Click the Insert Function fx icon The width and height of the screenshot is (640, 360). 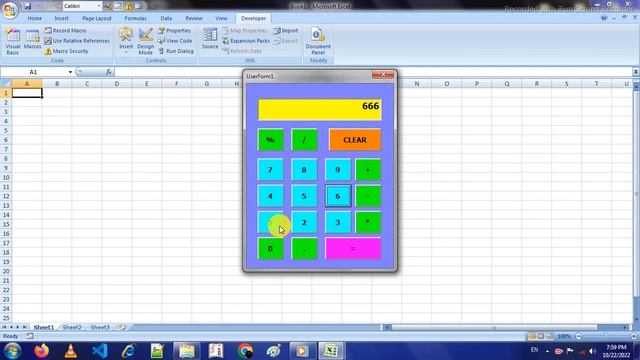point(109,72)
